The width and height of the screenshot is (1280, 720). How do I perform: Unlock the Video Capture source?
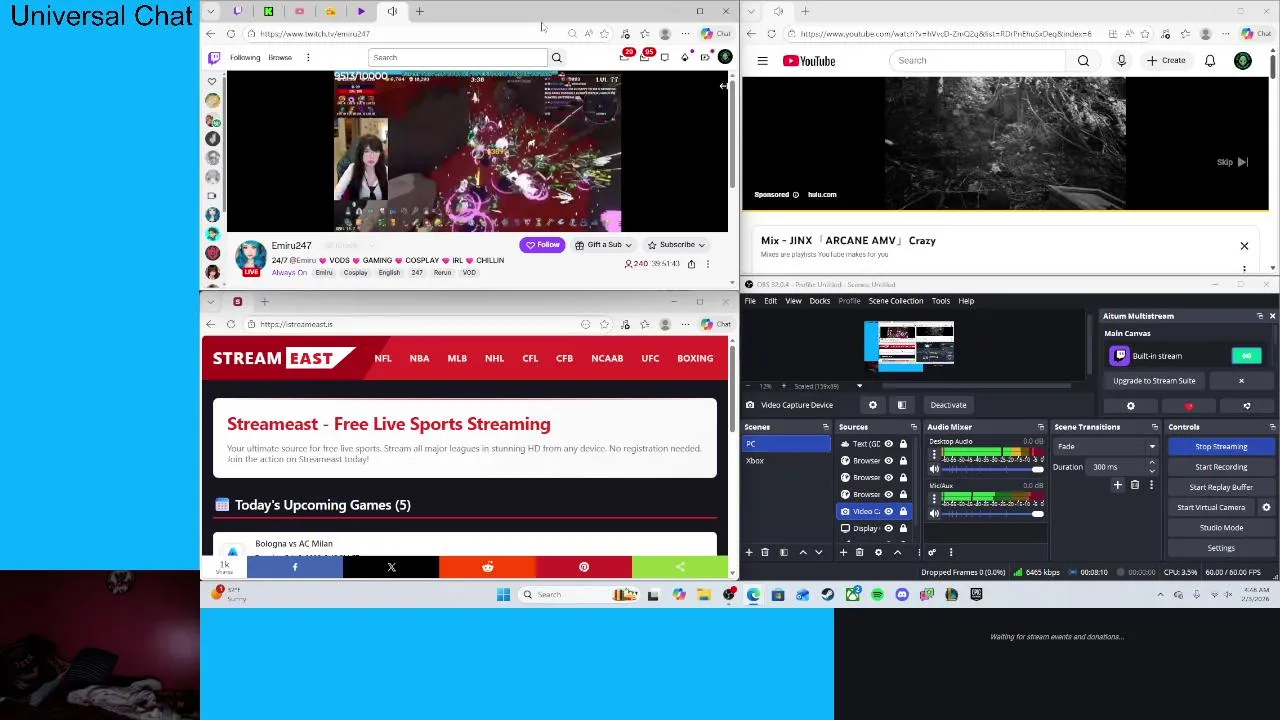point(903,511)
